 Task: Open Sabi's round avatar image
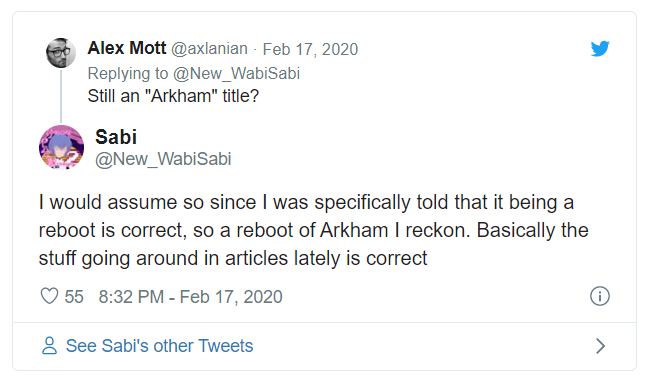pos(61,147)
